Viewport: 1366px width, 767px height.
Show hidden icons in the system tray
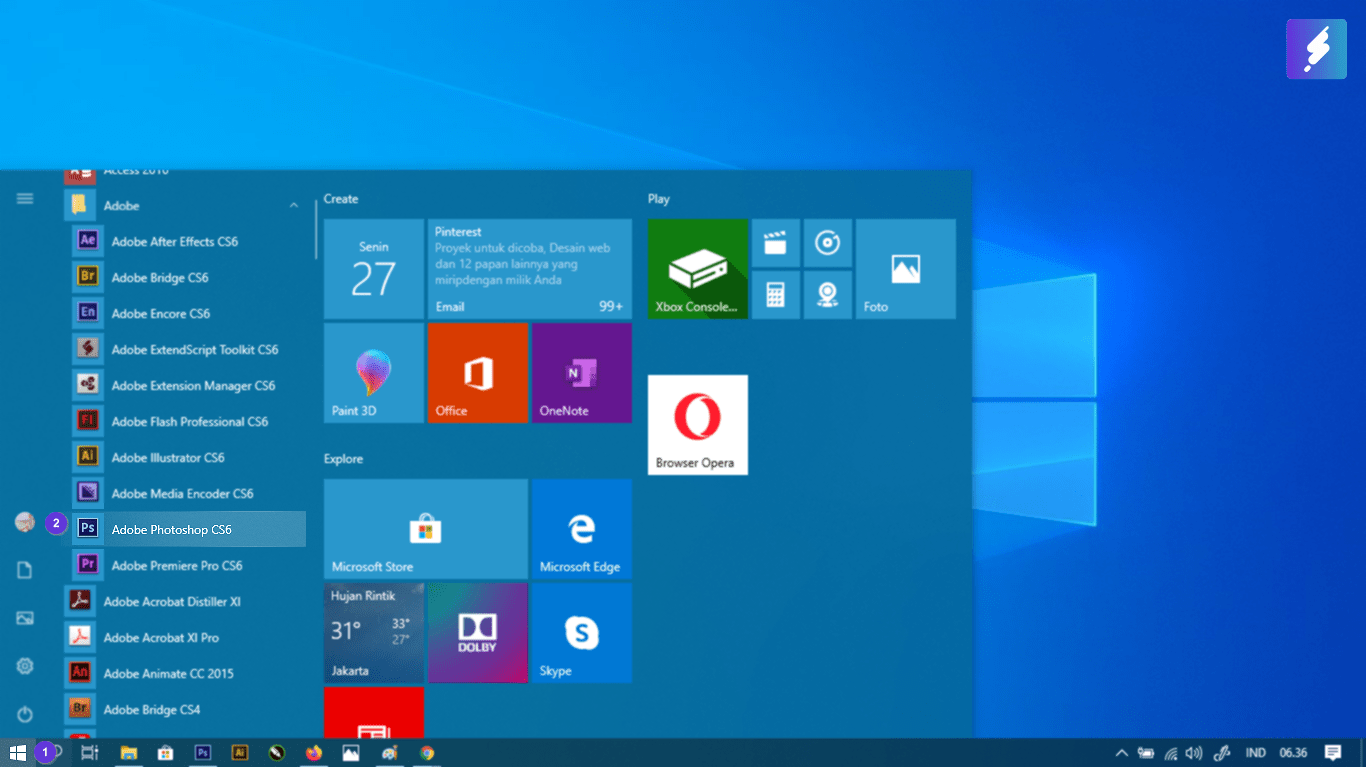pyautogui.click(x=1121, y=753)
